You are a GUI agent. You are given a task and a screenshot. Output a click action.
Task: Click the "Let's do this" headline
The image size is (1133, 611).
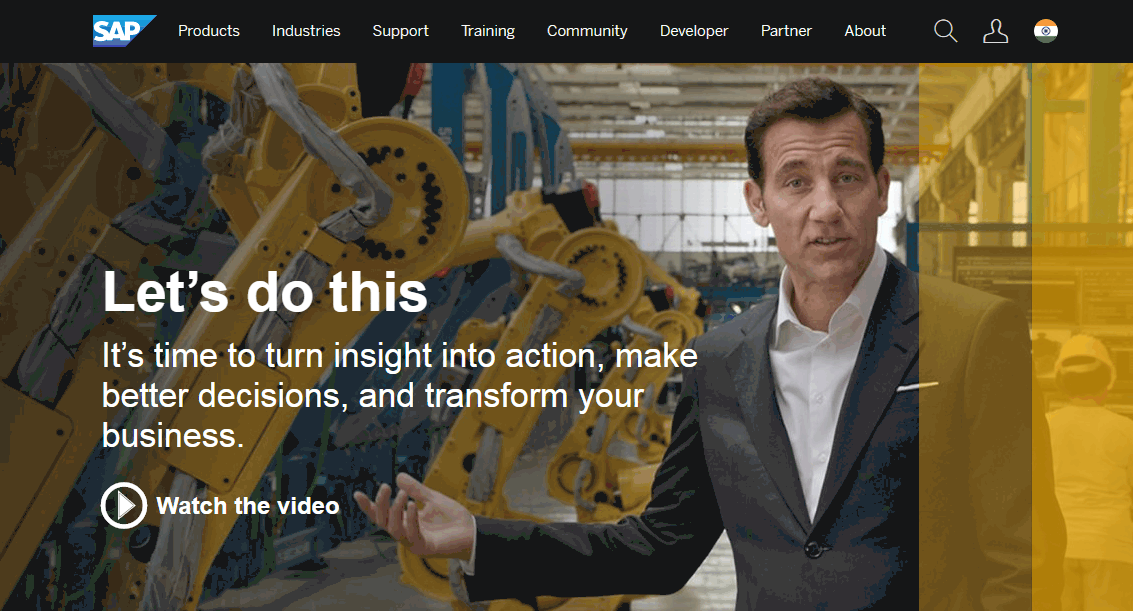[265, 292]
